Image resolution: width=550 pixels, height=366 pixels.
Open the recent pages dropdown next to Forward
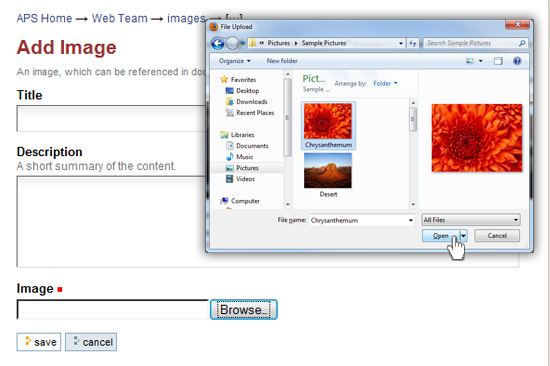242,44
